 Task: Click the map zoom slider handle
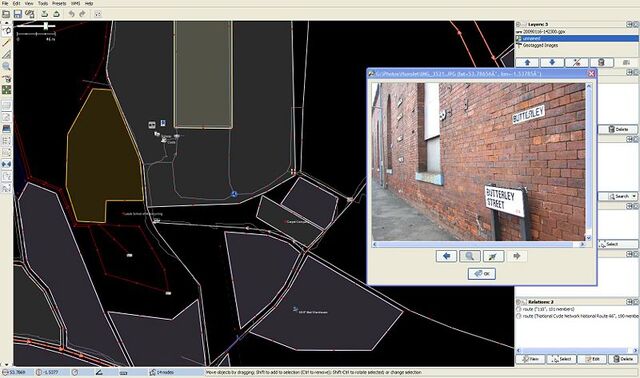[x=46, y=26]
